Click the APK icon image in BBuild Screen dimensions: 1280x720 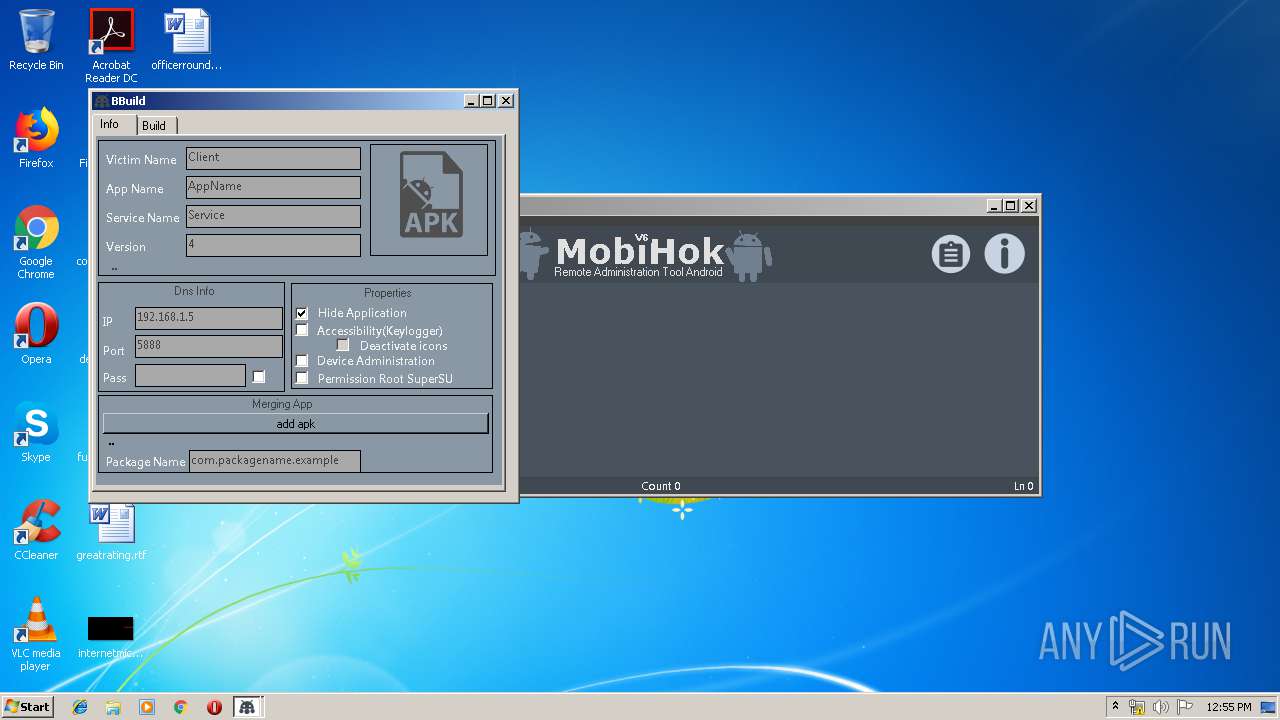tap(429, 200)
